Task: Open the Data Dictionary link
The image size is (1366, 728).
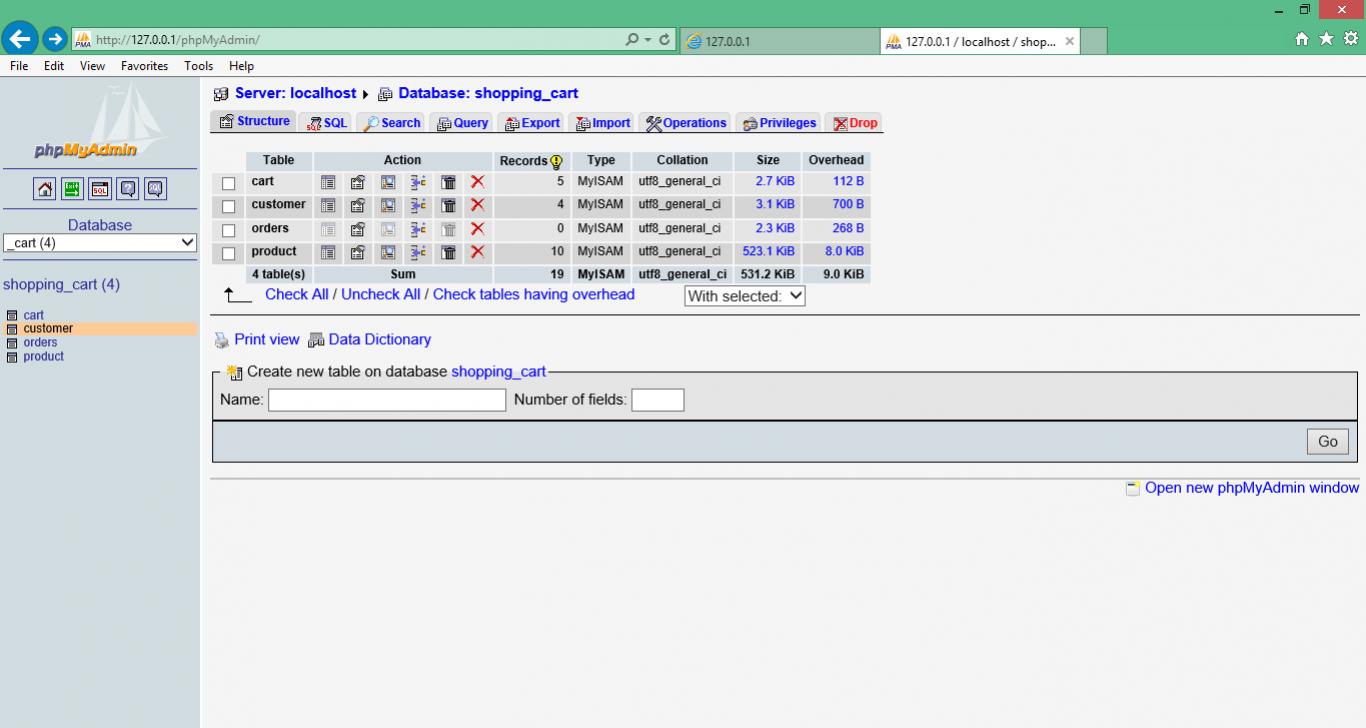Action: click(x=379, y=340)
